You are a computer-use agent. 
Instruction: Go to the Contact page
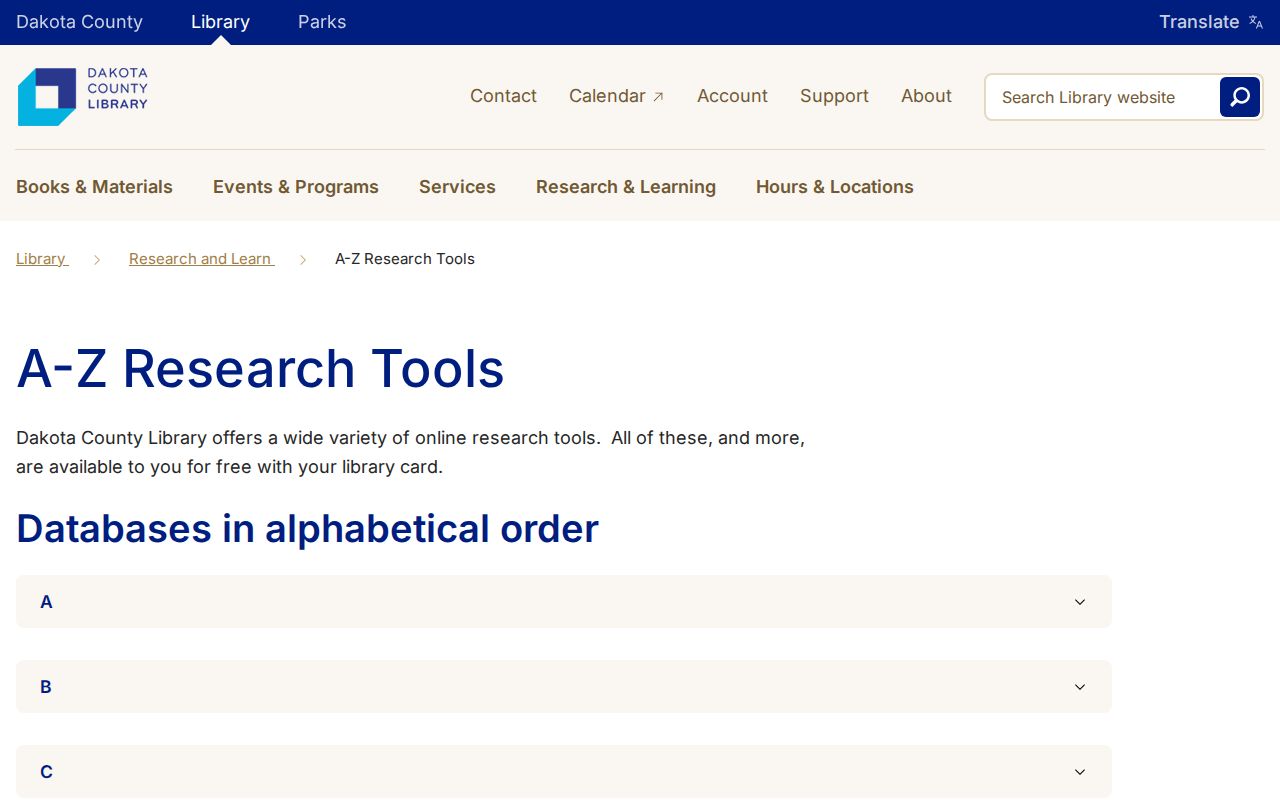503,96
